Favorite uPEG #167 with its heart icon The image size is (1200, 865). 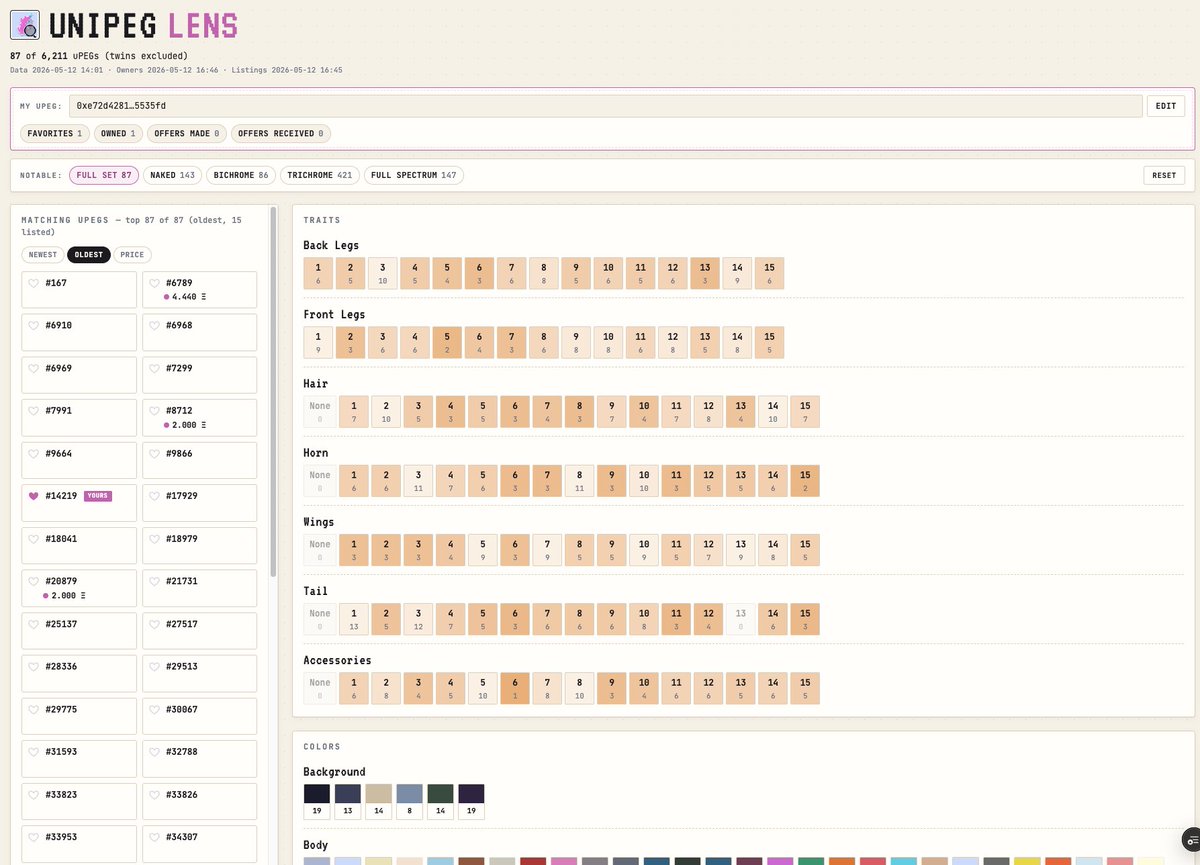(x=34, y=283)
